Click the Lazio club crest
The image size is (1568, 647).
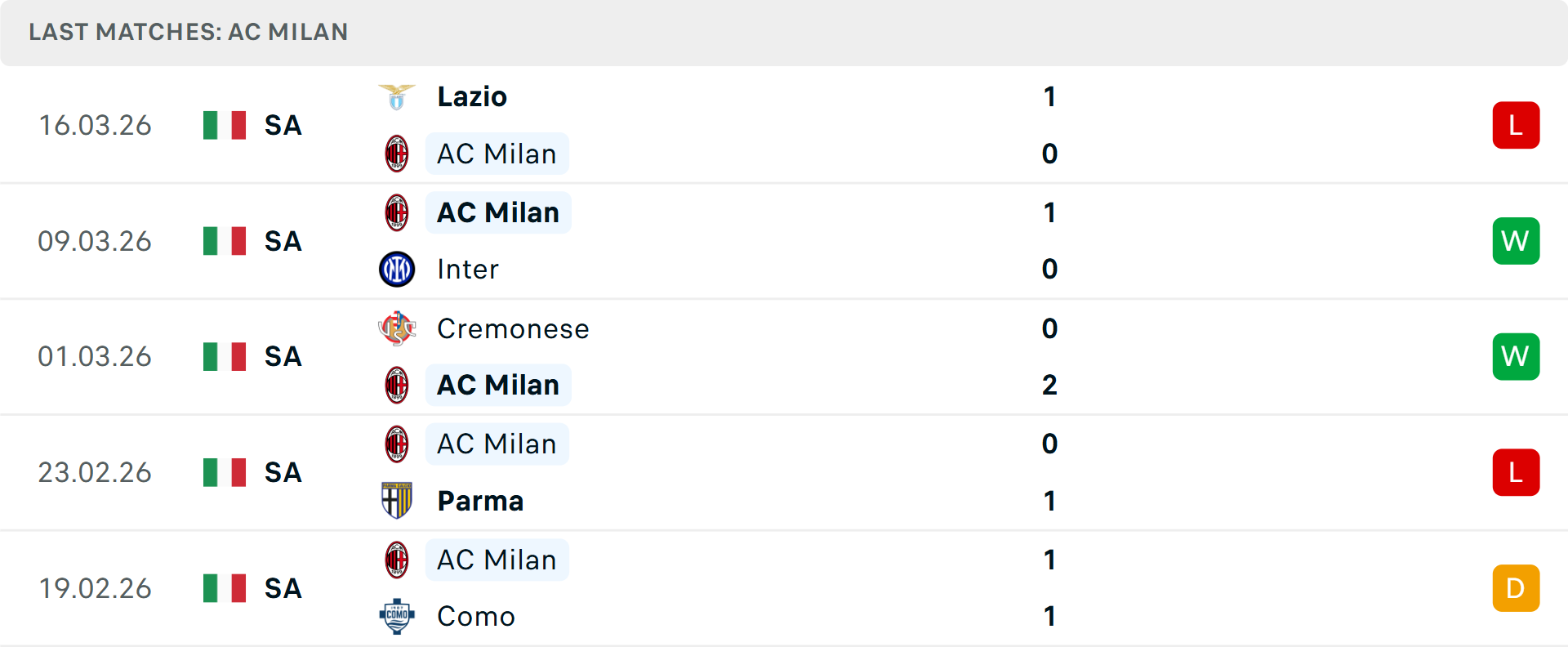click(x=397, y=96)
